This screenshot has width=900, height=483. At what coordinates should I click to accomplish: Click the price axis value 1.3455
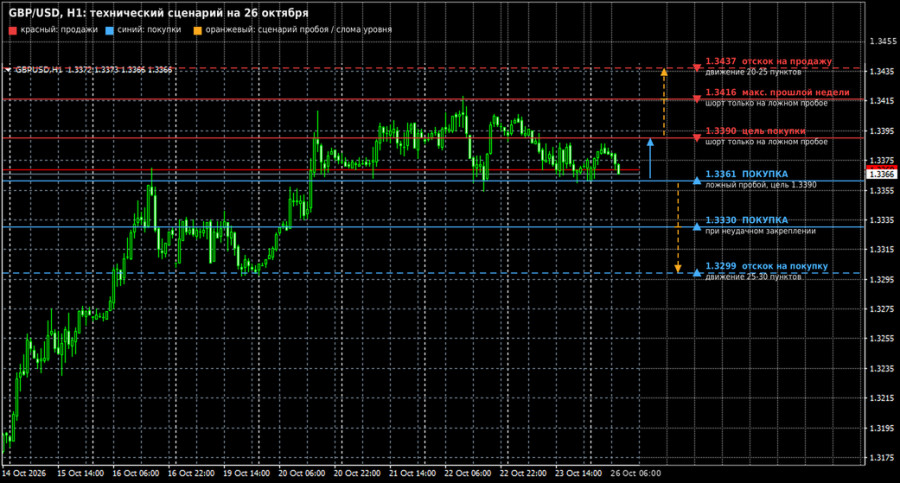(x=883, y=41)
